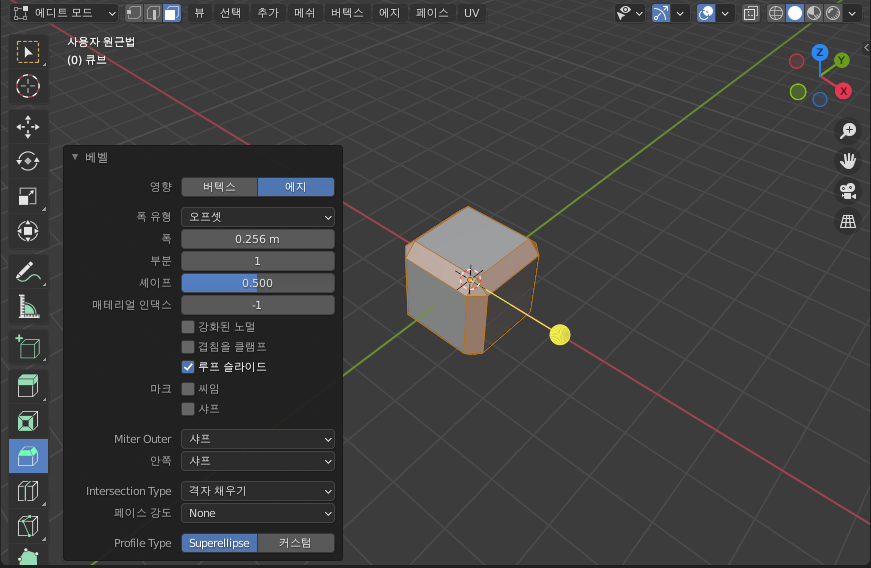Choose 커스텀 profile type
Image resolution: width=871 pixels, height=568 pixels.
click(296, 544)
